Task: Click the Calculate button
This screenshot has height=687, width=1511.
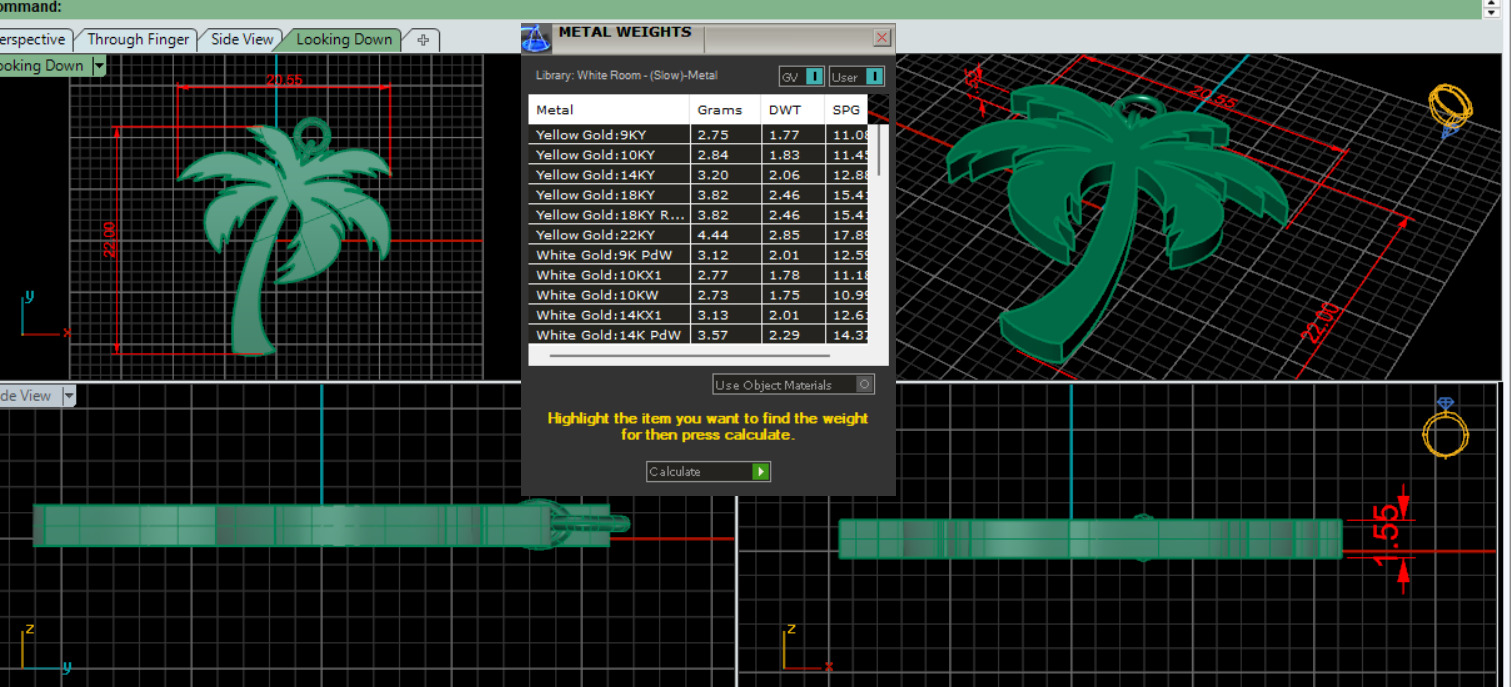Action: (x=708, y=471)
